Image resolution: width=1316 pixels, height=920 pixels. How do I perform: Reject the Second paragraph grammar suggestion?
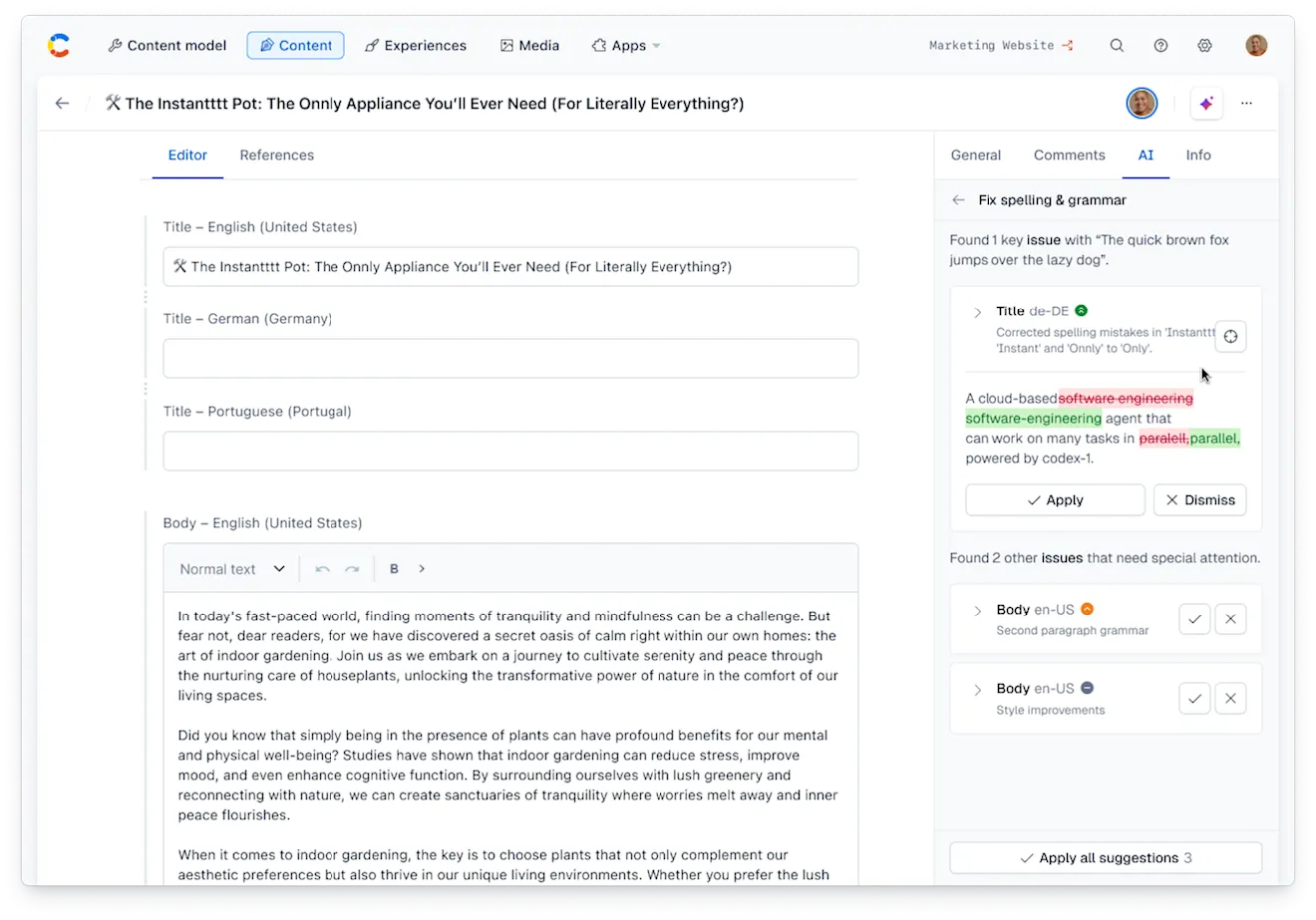tap(1230, 619)
